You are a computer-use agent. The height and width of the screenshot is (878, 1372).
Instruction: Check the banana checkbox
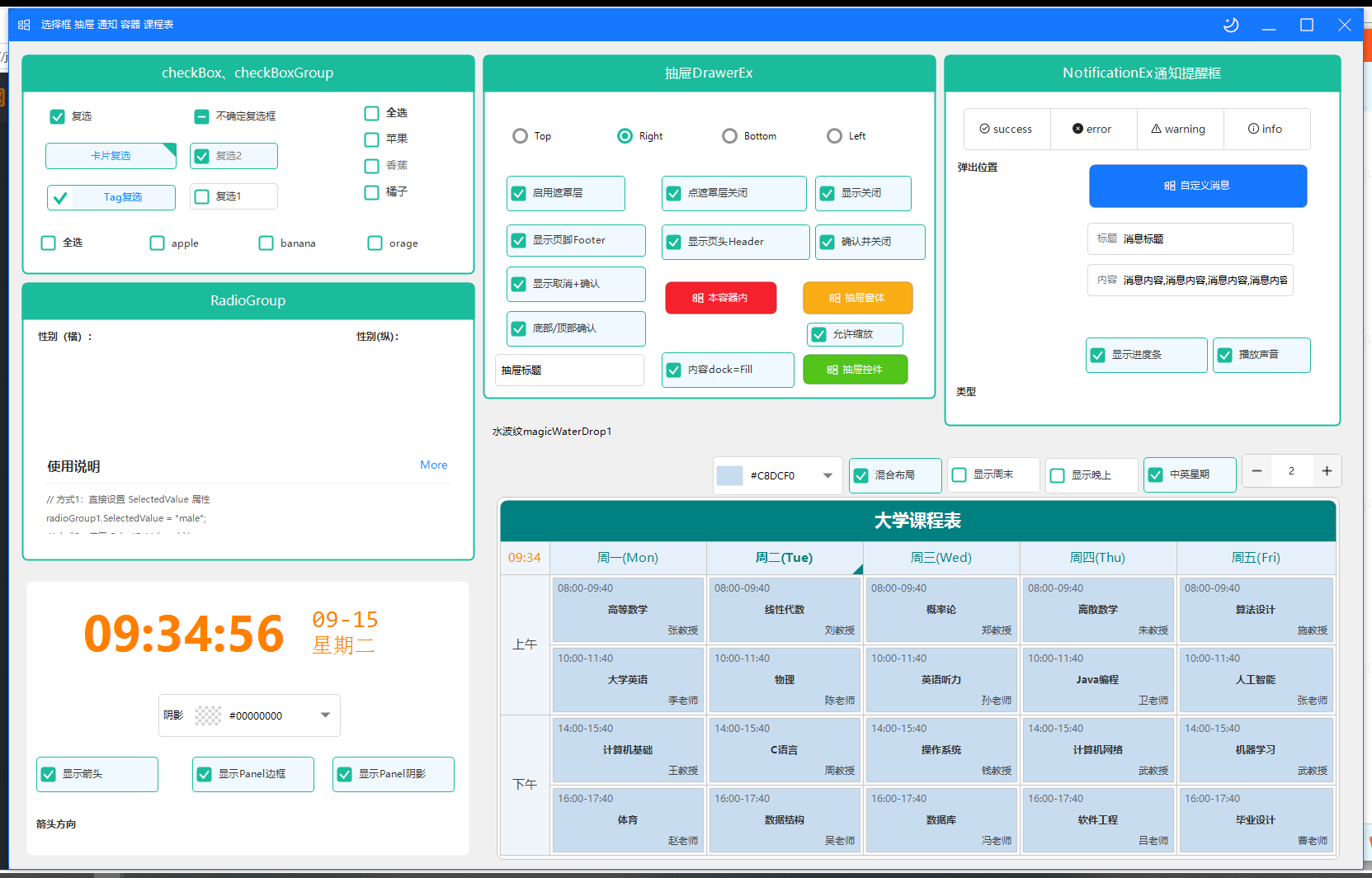click(x=266, y=243)
